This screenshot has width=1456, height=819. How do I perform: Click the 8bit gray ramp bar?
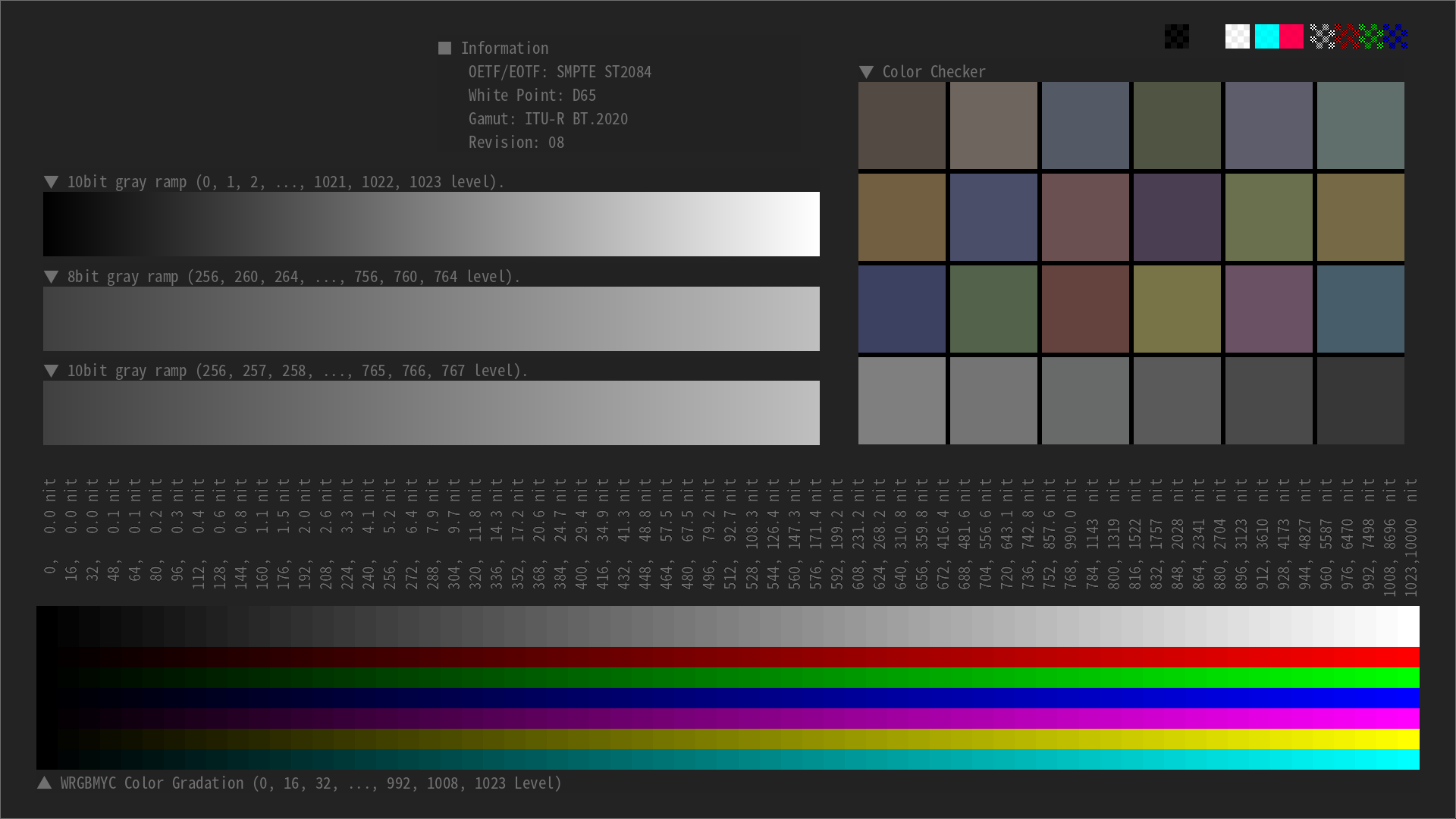[431, 318]
